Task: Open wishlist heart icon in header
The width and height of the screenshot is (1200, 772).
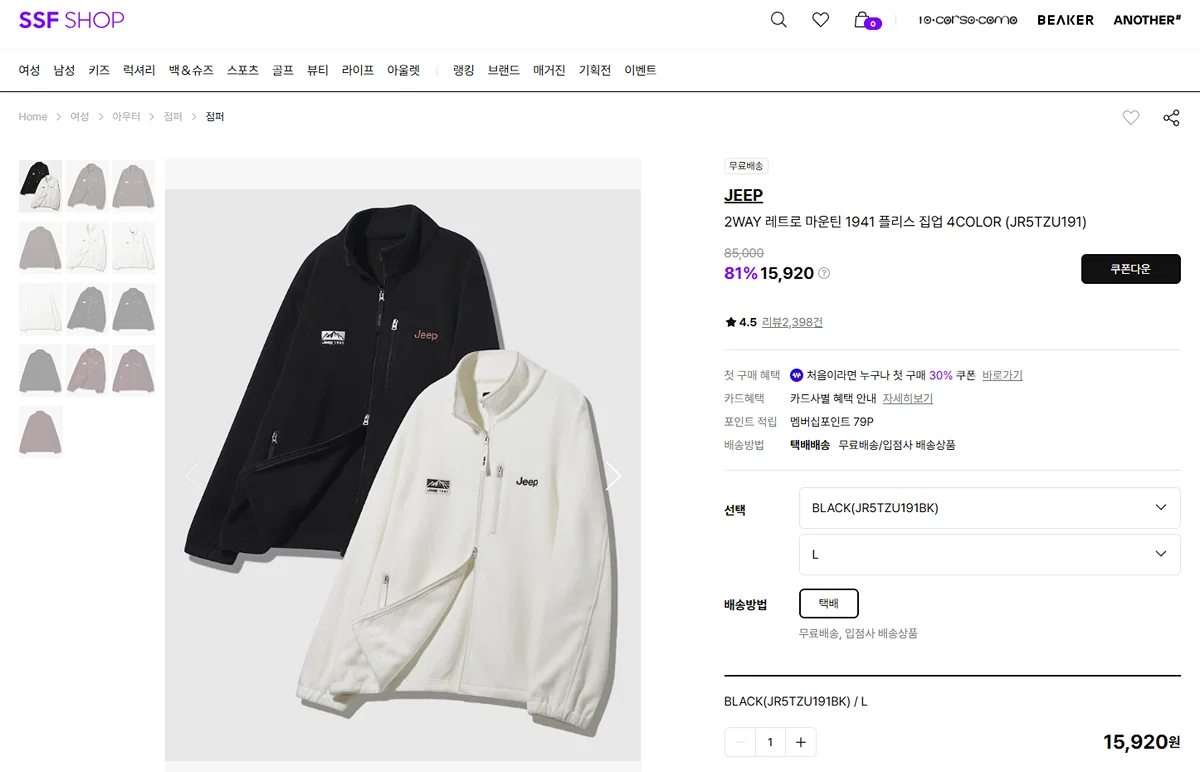Action: click(x=820, y=20)
